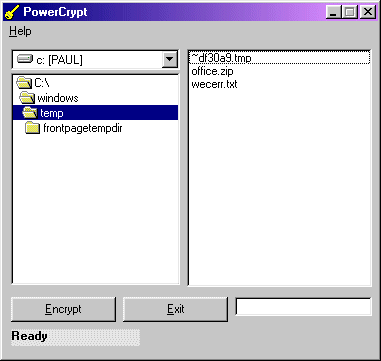The height and width of the screenshot is (361, 381).
Task: Click the Encrypt button
Action: tap(63, 309)
